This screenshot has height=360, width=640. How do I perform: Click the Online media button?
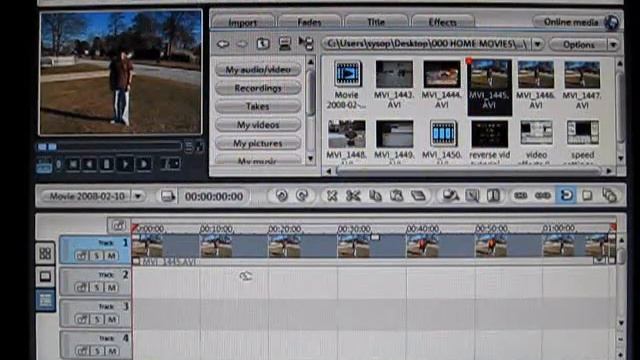pyautogui.click(x=570, y=22)
